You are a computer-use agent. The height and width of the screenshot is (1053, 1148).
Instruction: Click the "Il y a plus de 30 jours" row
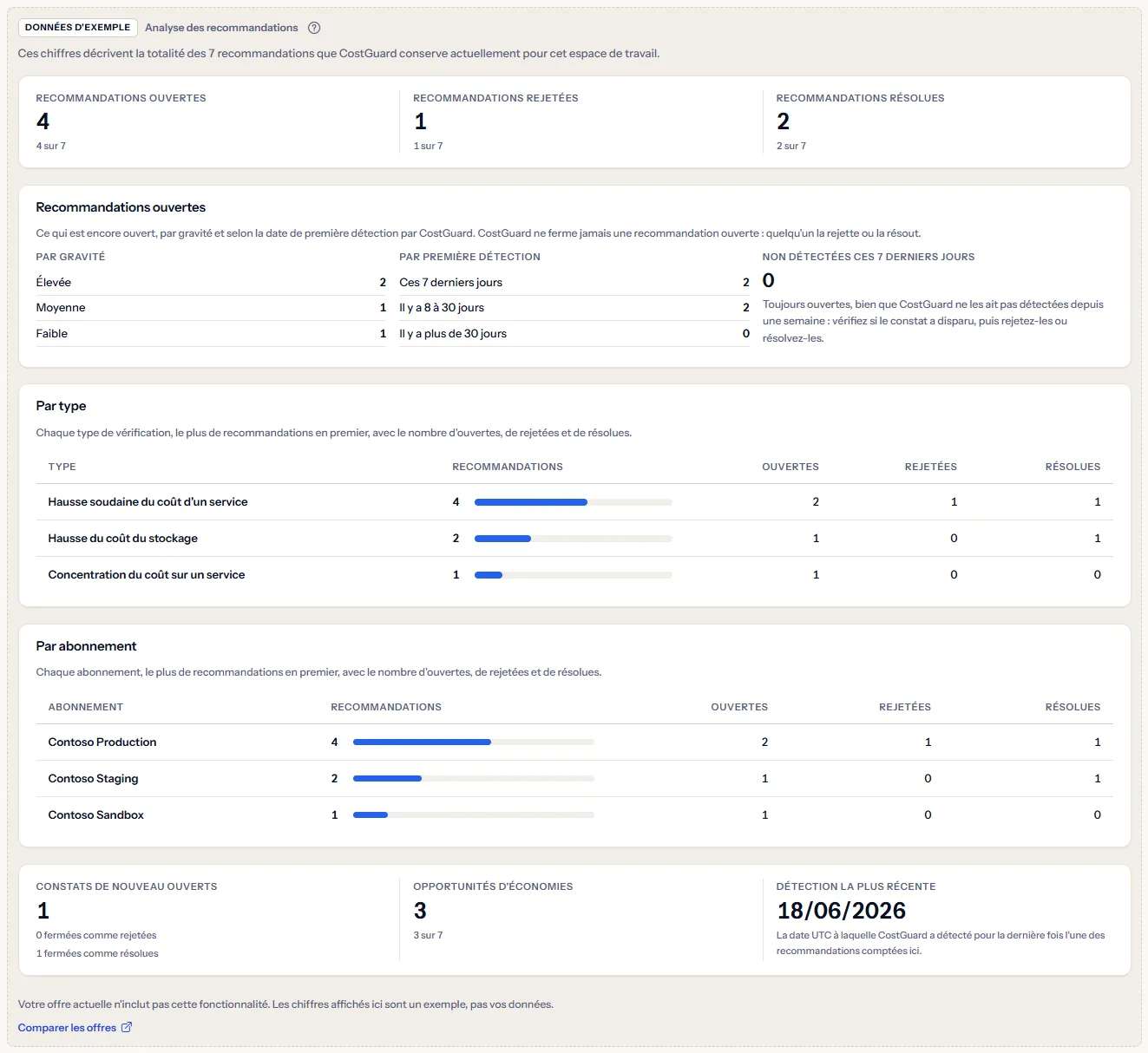574,334
